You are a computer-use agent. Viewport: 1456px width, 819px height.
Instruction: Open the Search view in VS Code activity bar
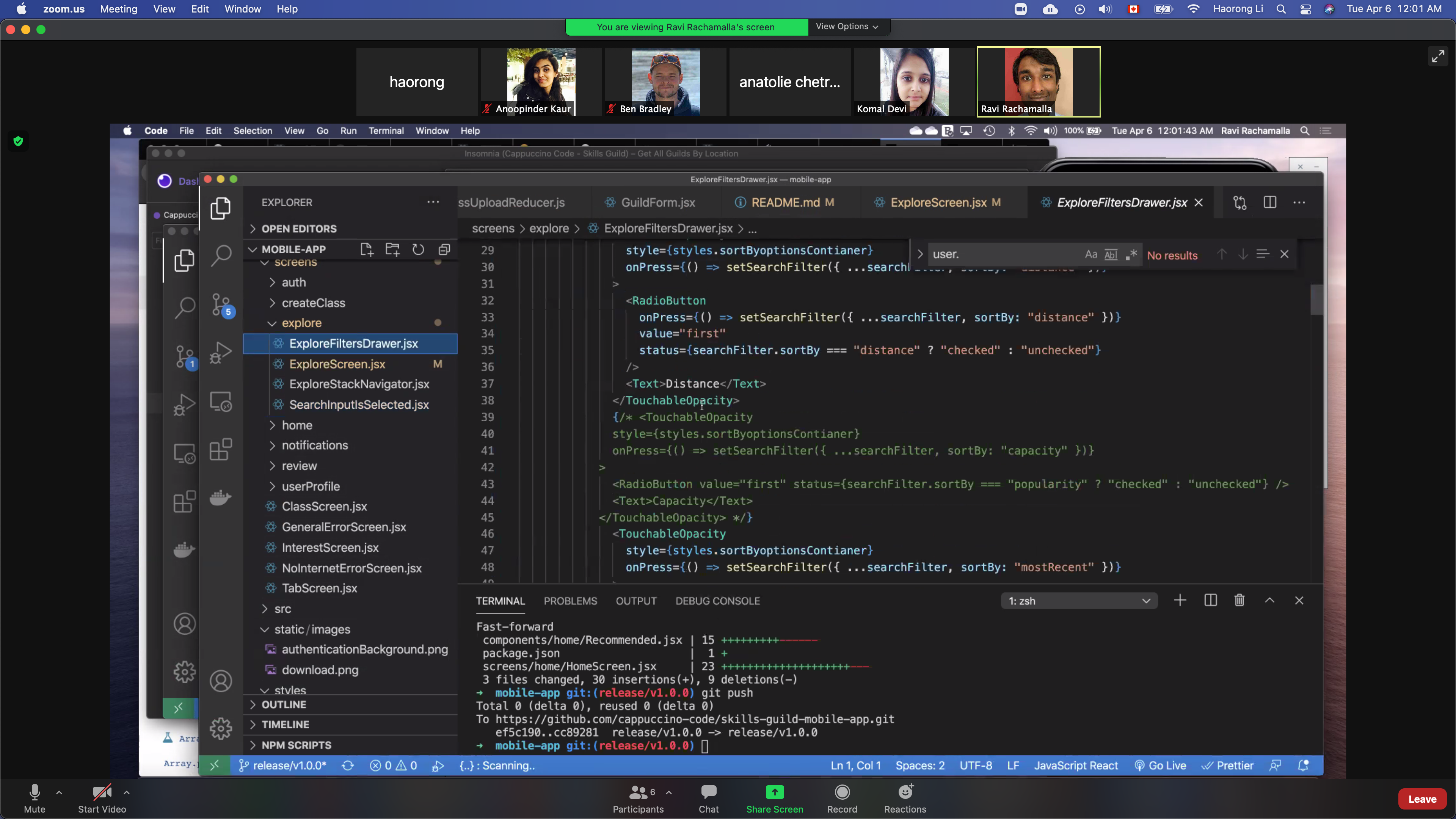click(x=220, y=256)
